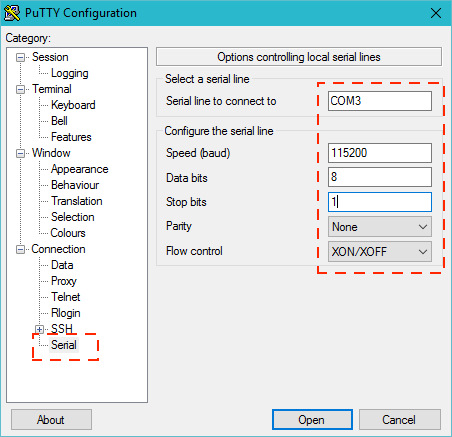Open the Data category
Screen dimensions: 452x437
point(62,265)
